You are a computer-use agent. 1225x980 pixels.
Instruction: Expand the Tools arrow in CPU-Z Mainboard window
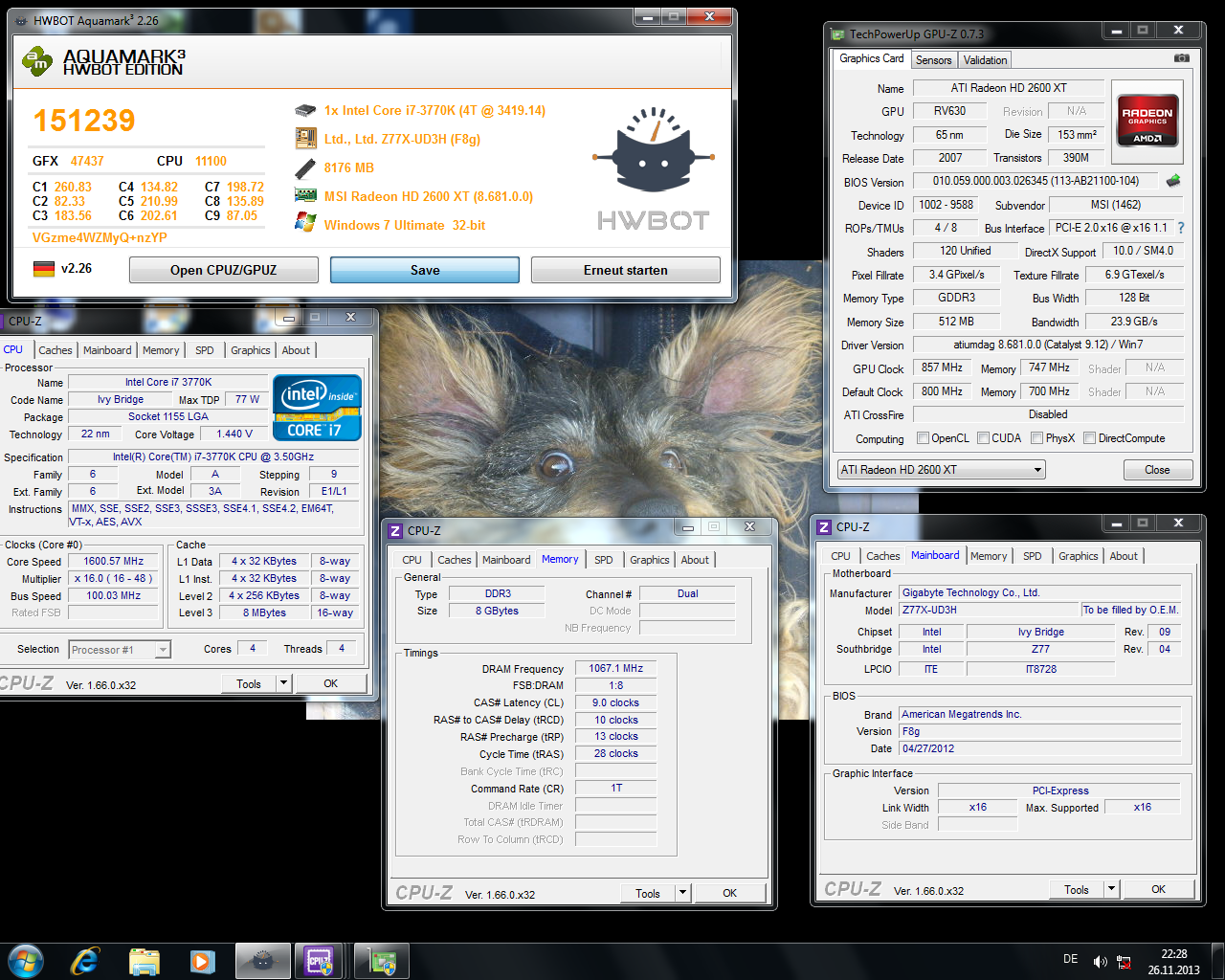pyautogui.click(x=1111, y=889)
